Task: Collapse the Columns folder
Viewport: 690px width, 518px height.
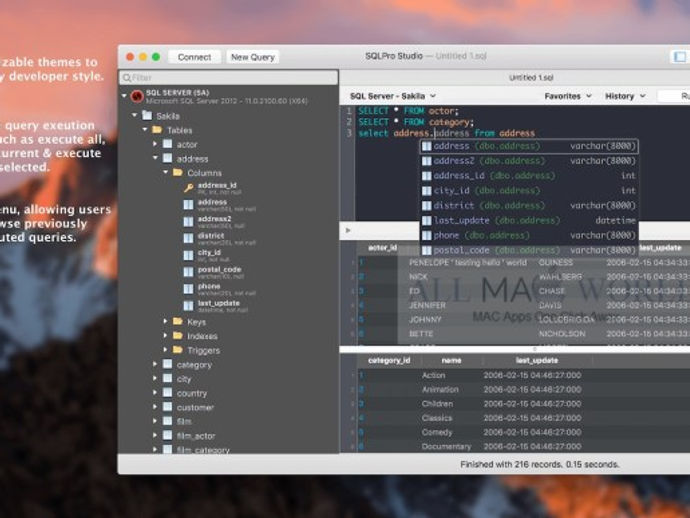Action: pos(165,172)
